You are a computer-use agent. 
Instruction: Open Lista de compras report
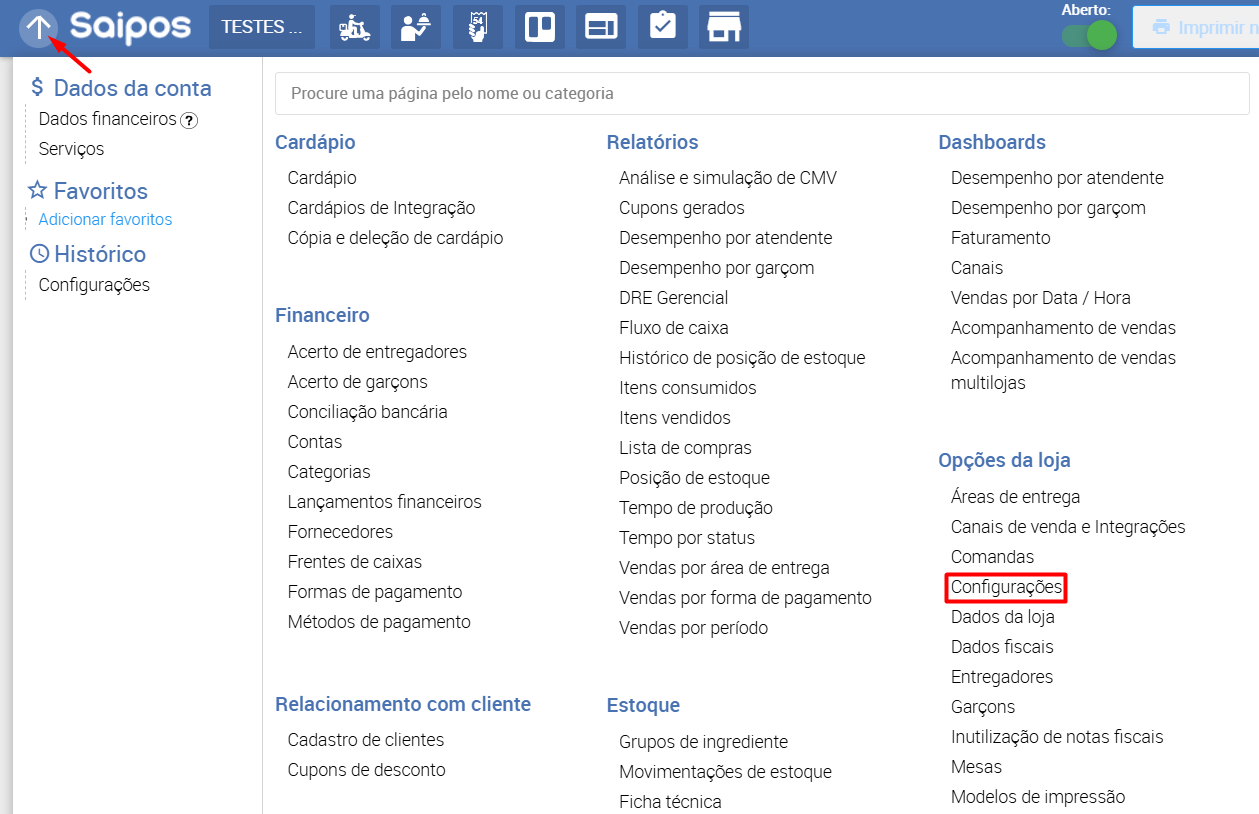point(685,448)
